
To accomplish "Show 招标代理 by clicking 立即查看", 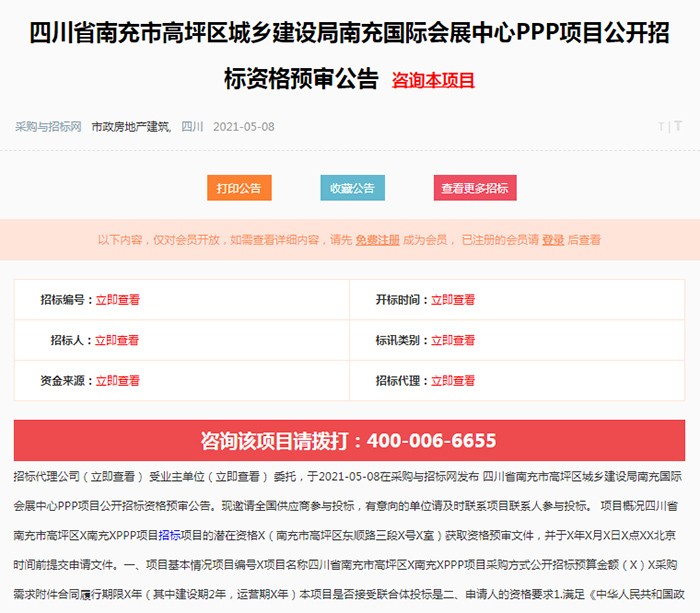I will pos(453,381).
